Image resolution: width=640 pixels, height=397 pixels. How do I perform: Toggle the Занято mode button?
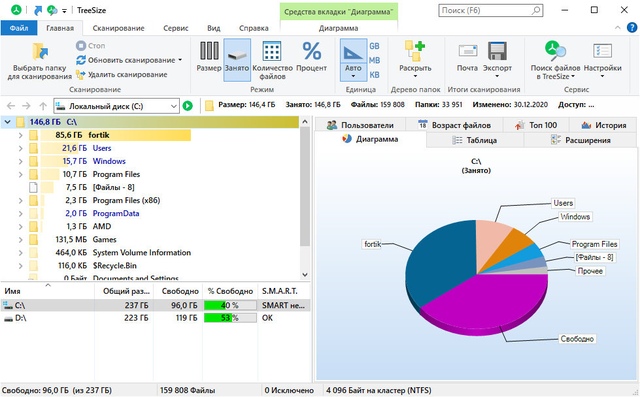click(x=237, y=60)
